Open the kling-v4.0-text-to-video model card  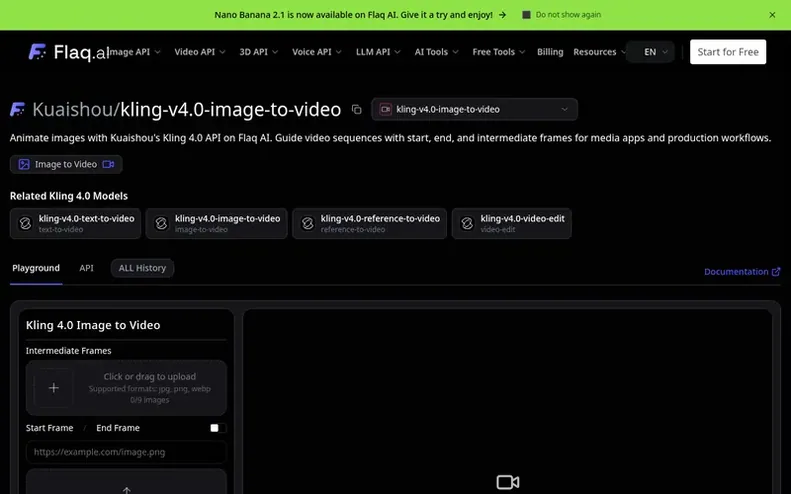pos(75,223)
